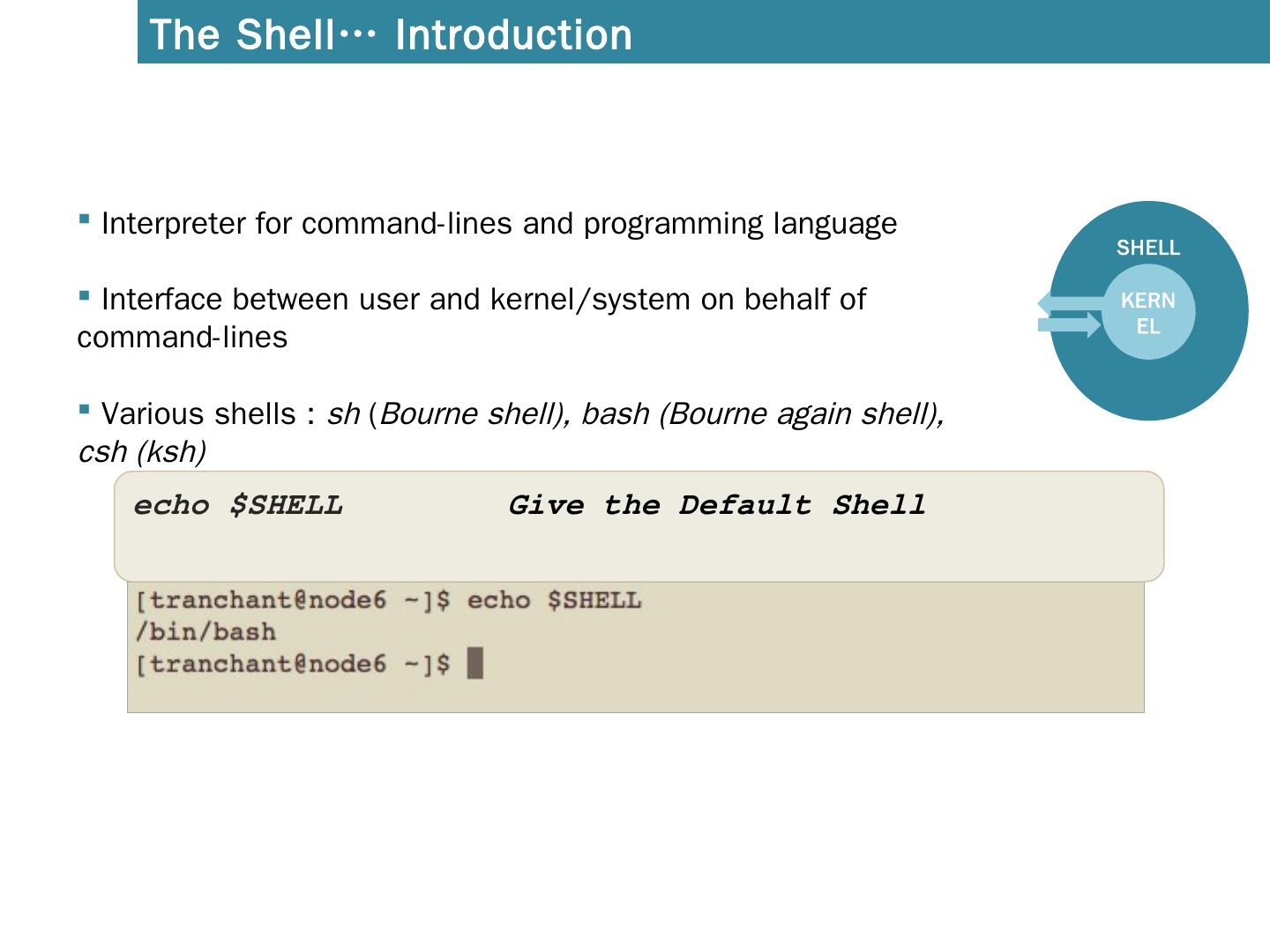The image size is (1270, 952).
Task: Click the bullet marker before 'Interpreter'
Action: pos(85,219)
